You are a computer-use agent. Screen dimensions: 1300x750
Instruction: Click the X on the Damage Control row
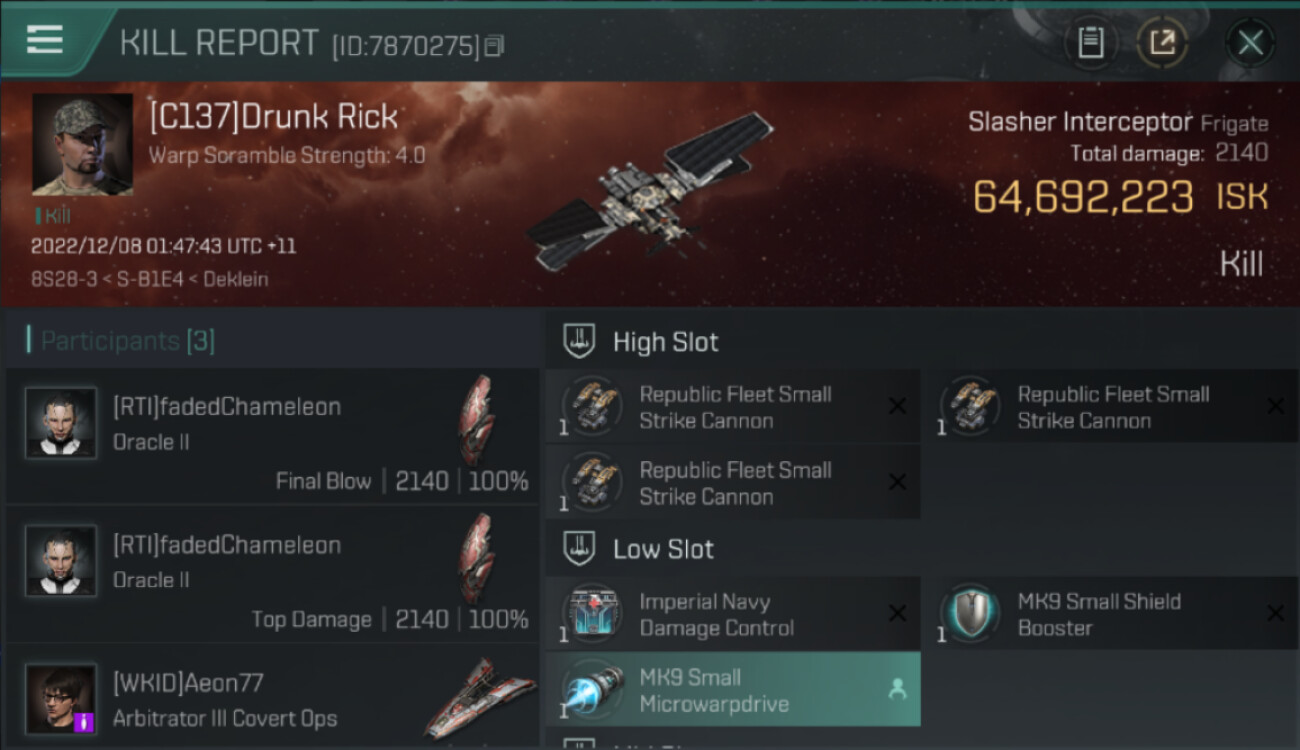897,614
